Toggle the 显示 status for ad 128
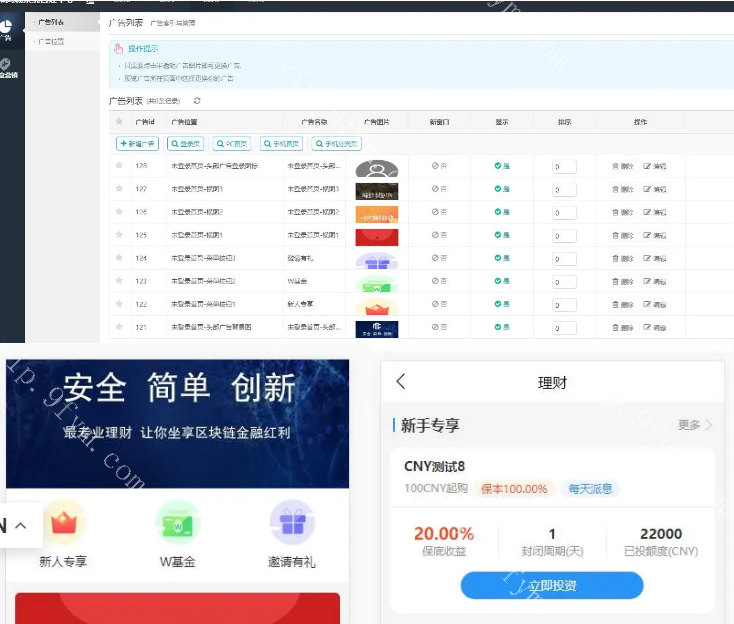The image size is (734, 624). [501, 166]
